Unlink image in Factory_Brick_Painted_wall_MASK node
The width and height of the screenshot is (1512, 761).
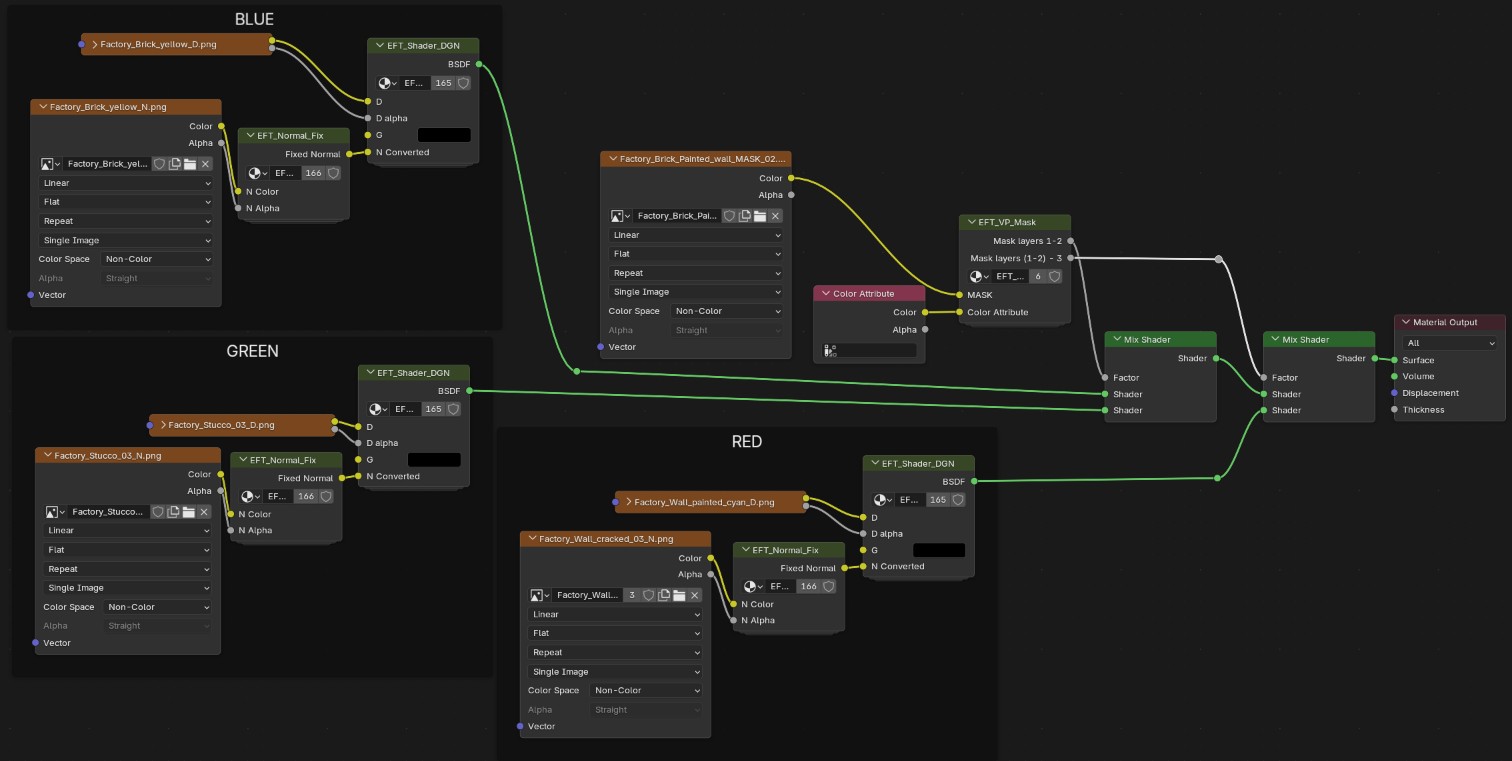click(775, 216)
